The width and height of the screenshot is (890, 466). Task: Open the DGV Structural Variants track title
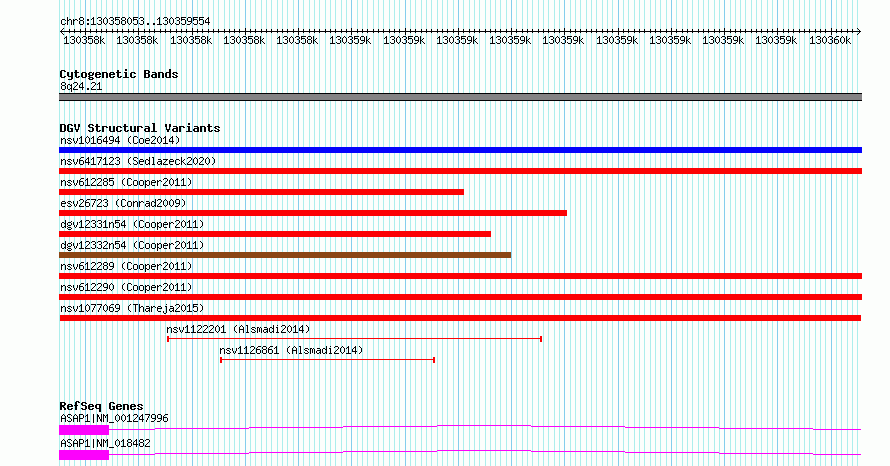[140, 128]
